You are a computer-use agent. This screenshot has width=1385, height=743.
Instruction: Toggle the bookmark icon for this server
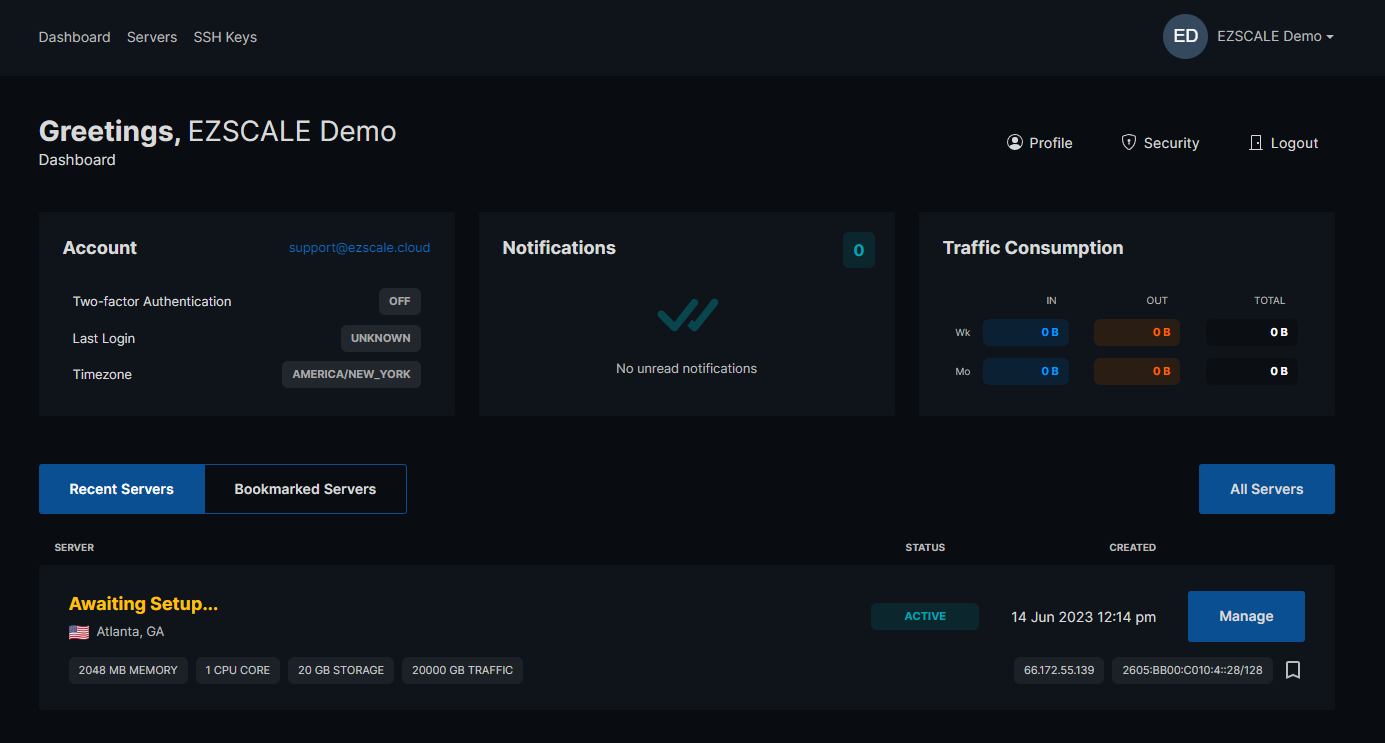(x=1293, y=670)
